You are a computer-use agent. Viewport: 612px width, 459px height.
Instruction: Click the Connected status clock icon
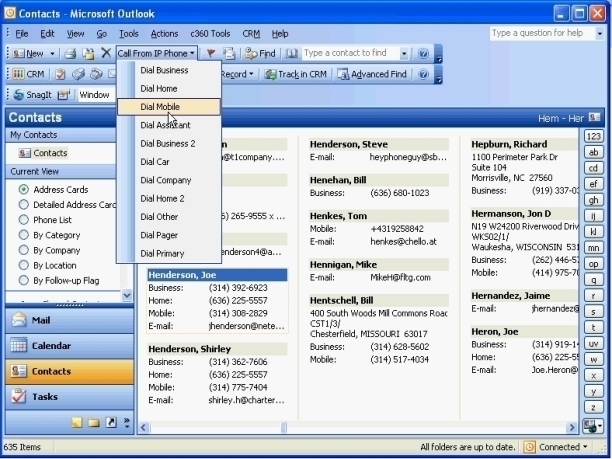pos(529,447)
